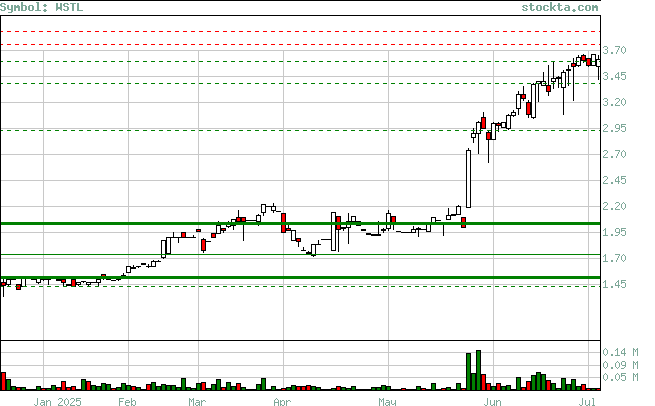Click the 'Symbol: WSTL' label
The image size is (655, 406).
coord(41,8)
